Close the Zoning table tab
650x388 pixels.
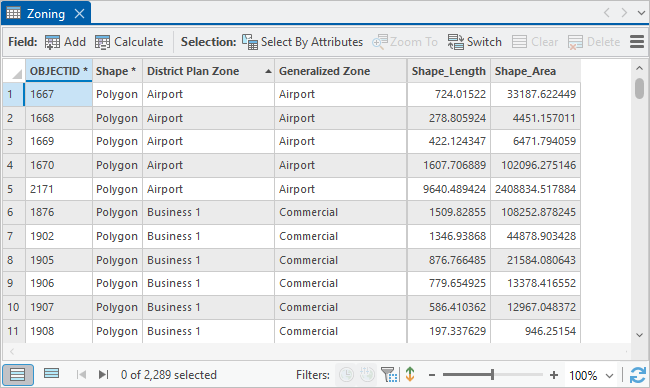(79, 14)
